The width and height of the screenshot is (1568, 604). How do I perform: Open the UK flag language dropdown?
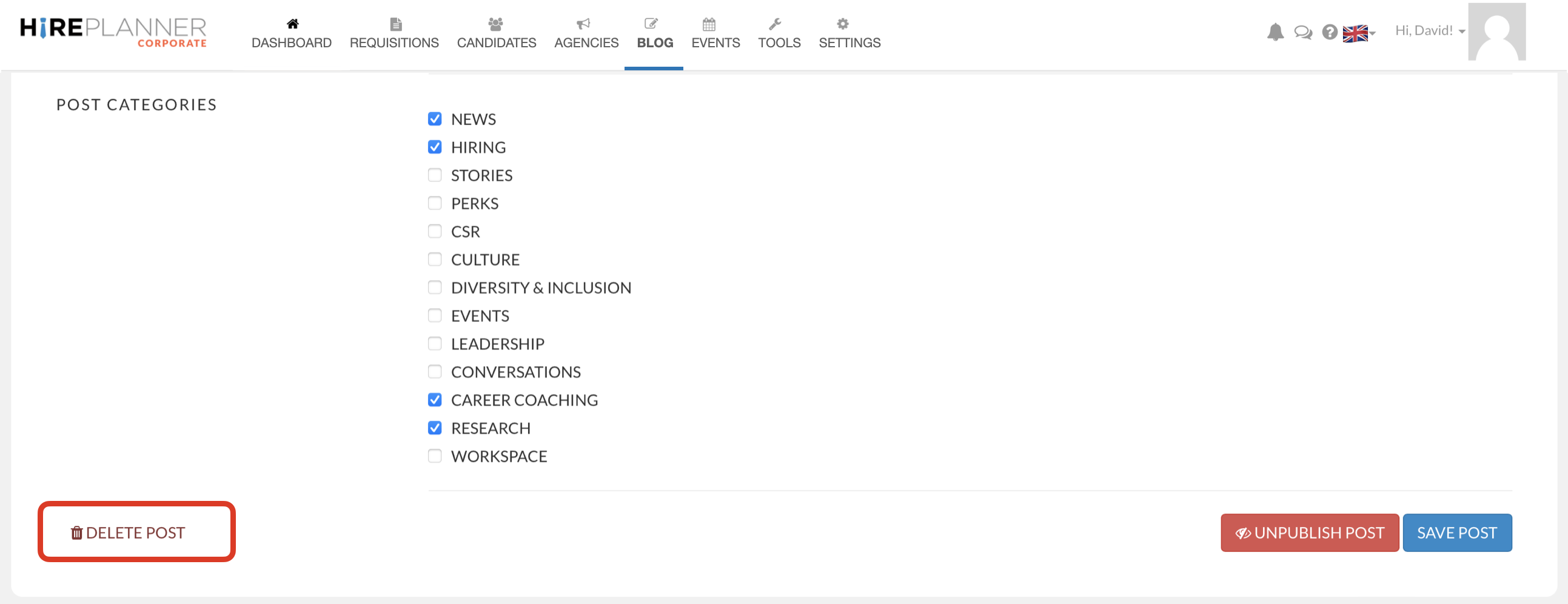pos(1358,33)
